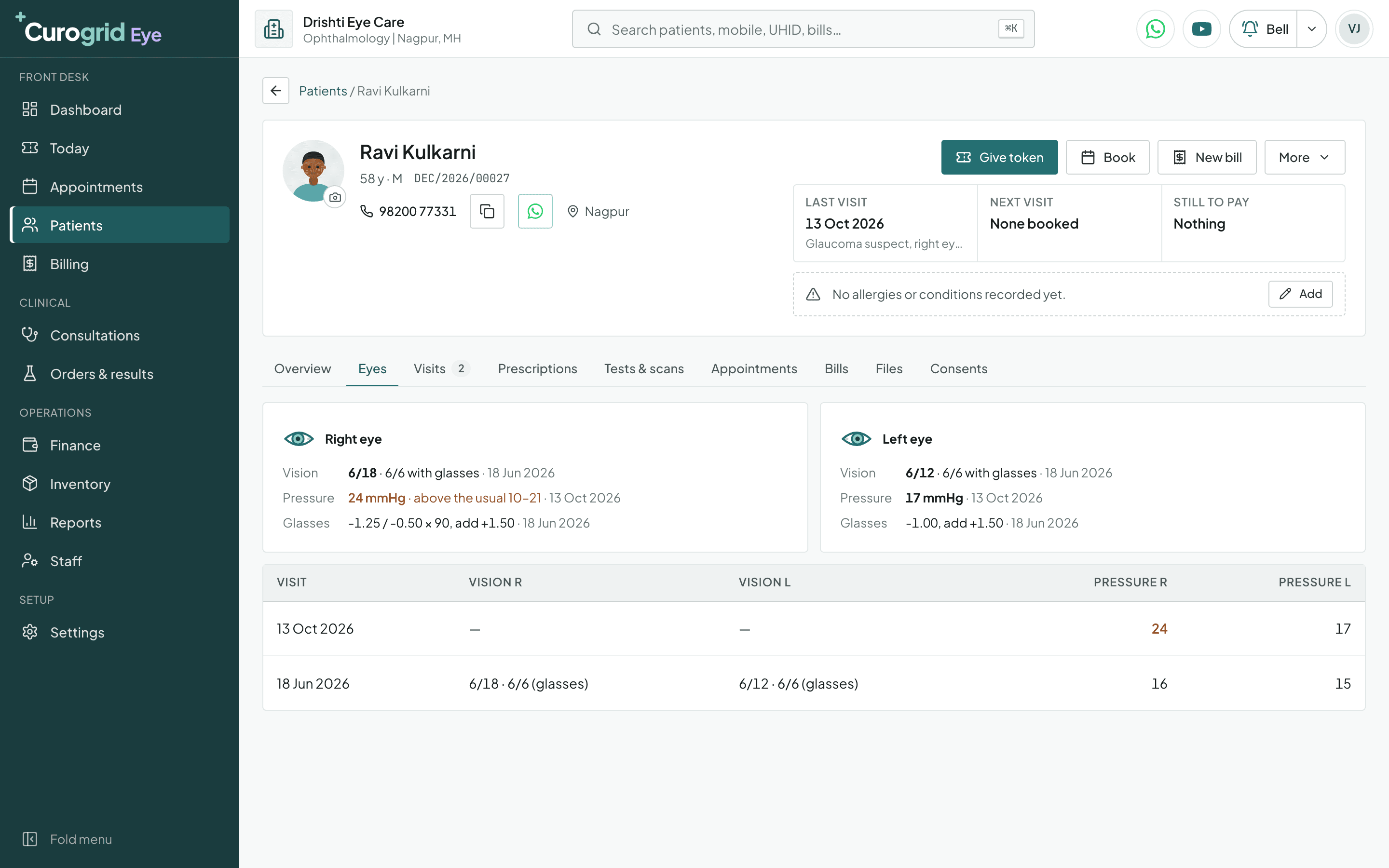Create a New bill
This screenshot has height=868, width=1389.
point(1207,157)
